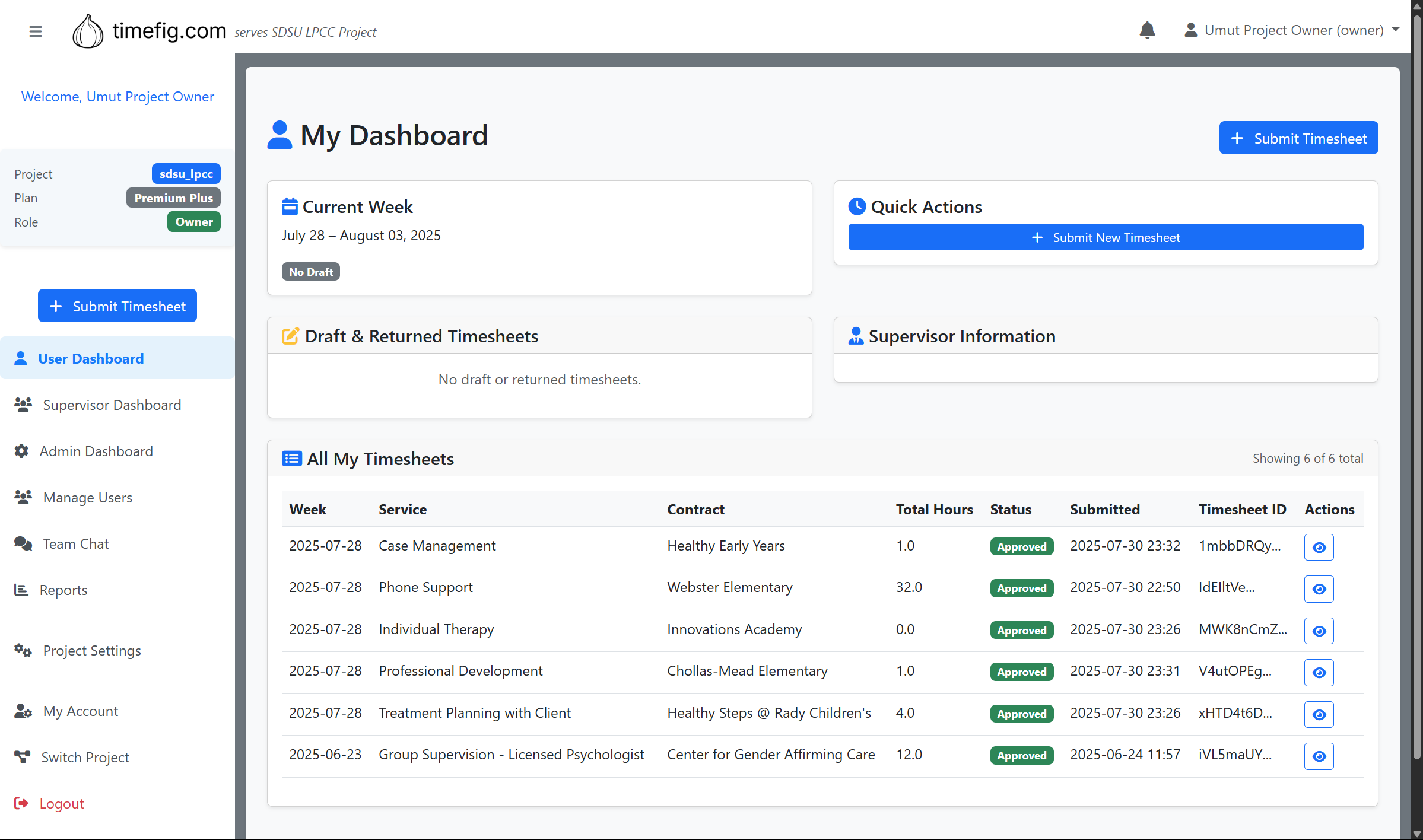The image size is (1423, 840).
Task: View the Case Management timesheet via eye icon
Action: (1318, 547)
